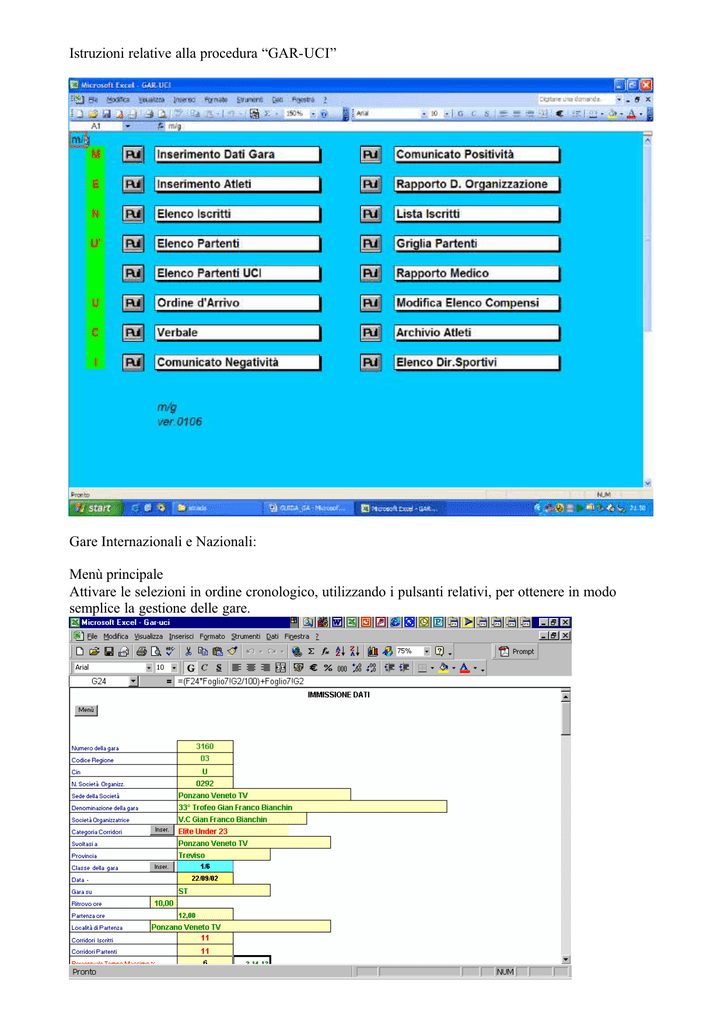Open the chart wizard icon in the lower toolbar
Viewport: 724px width, 1024px height.
[x=373, y=651]
